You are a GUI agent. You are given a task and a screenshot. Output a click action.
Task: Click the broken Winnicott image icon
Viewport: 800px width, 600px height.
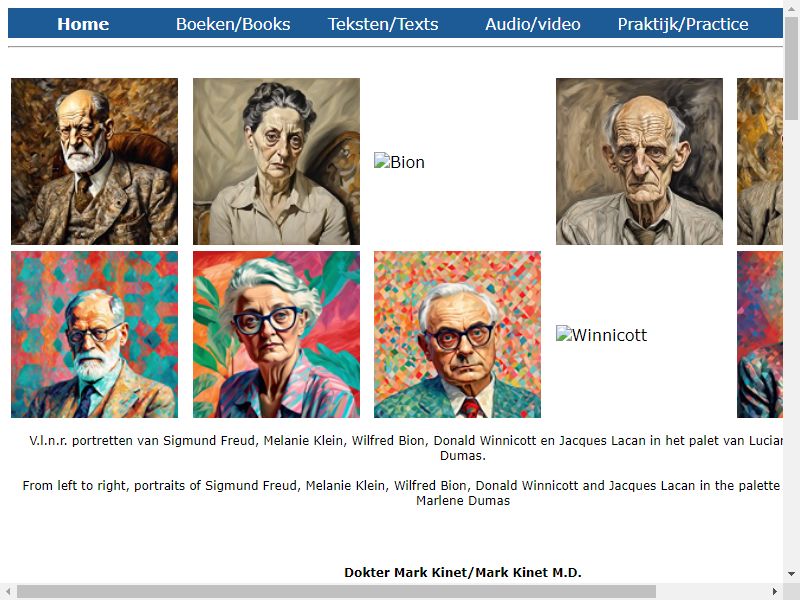click(563, 333)
